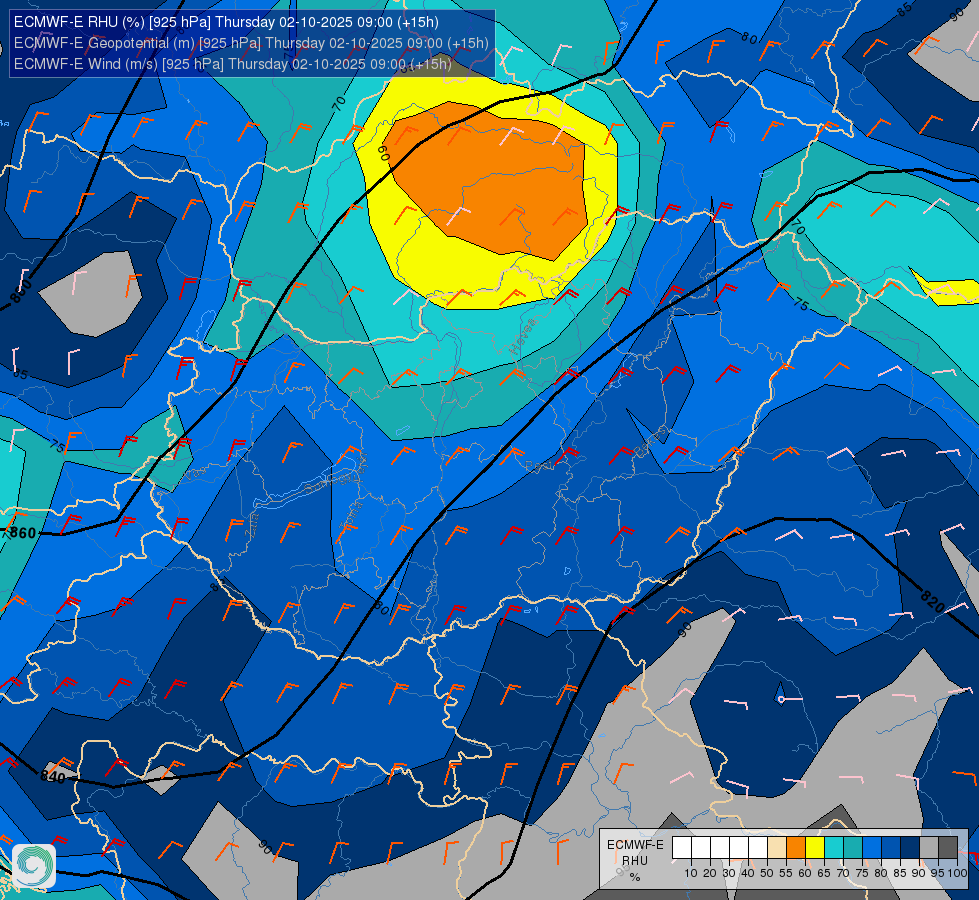979x900 pixels.
Task: Pick the orange 55–60 legend swatch
Action: pyautogui.click(x=795, y=848)
